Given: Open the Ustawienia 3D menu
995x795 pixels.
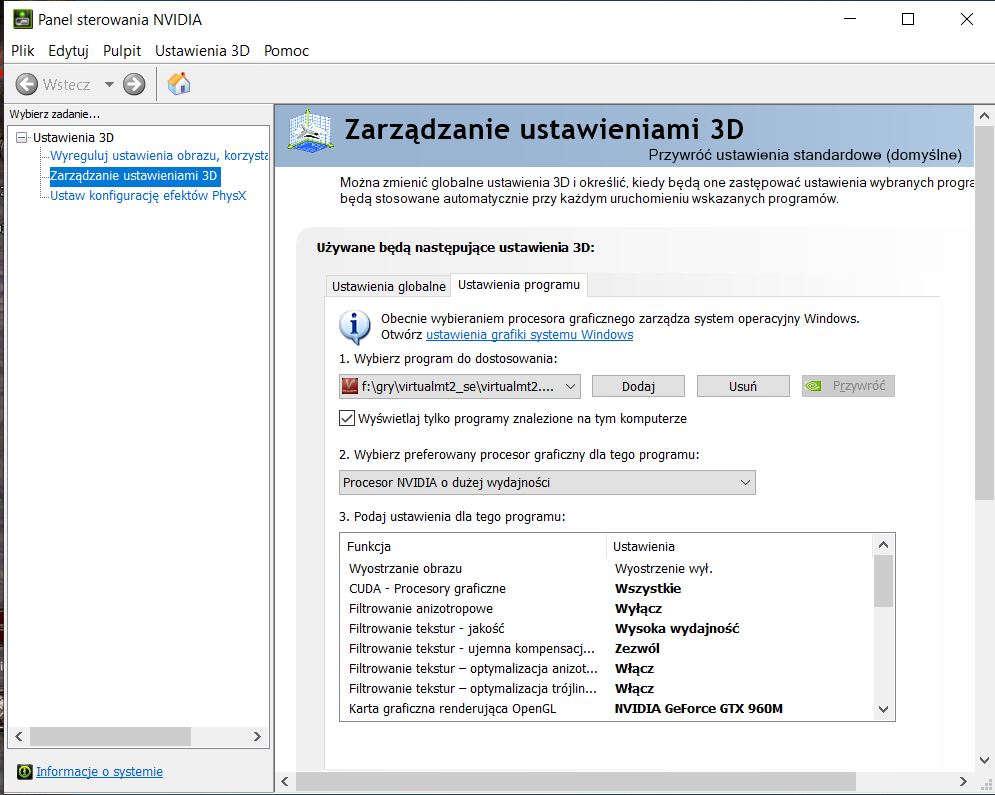Looking at the screenshot, I should pyautogui.click(x=202, y=51).
